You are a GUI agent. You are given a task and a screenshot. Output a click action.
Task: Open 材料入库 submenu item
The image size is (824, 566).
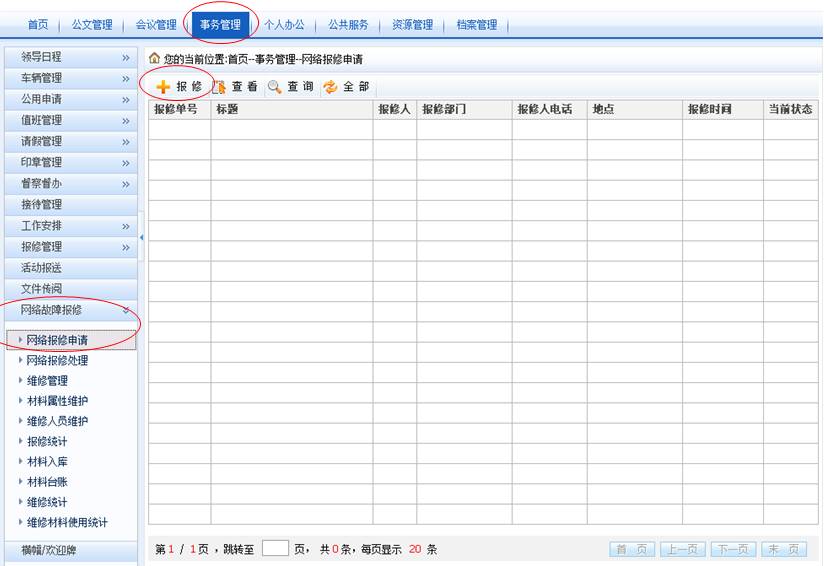pyautogui.click(x=47, y=462)
